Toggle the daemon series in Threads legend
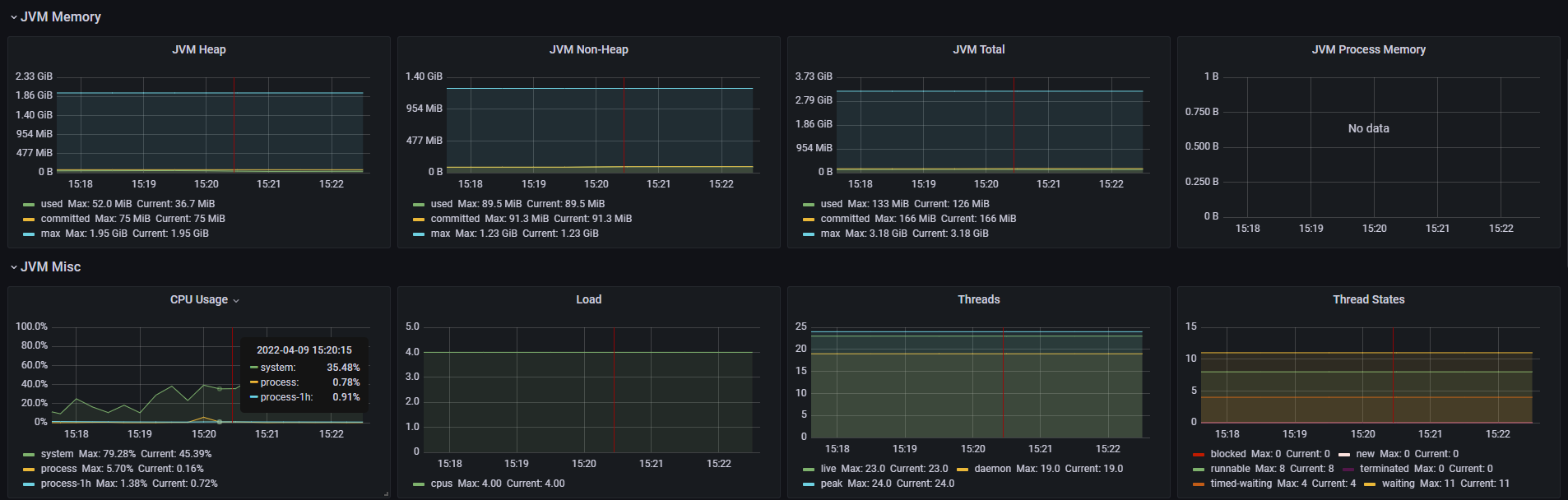 993,469
